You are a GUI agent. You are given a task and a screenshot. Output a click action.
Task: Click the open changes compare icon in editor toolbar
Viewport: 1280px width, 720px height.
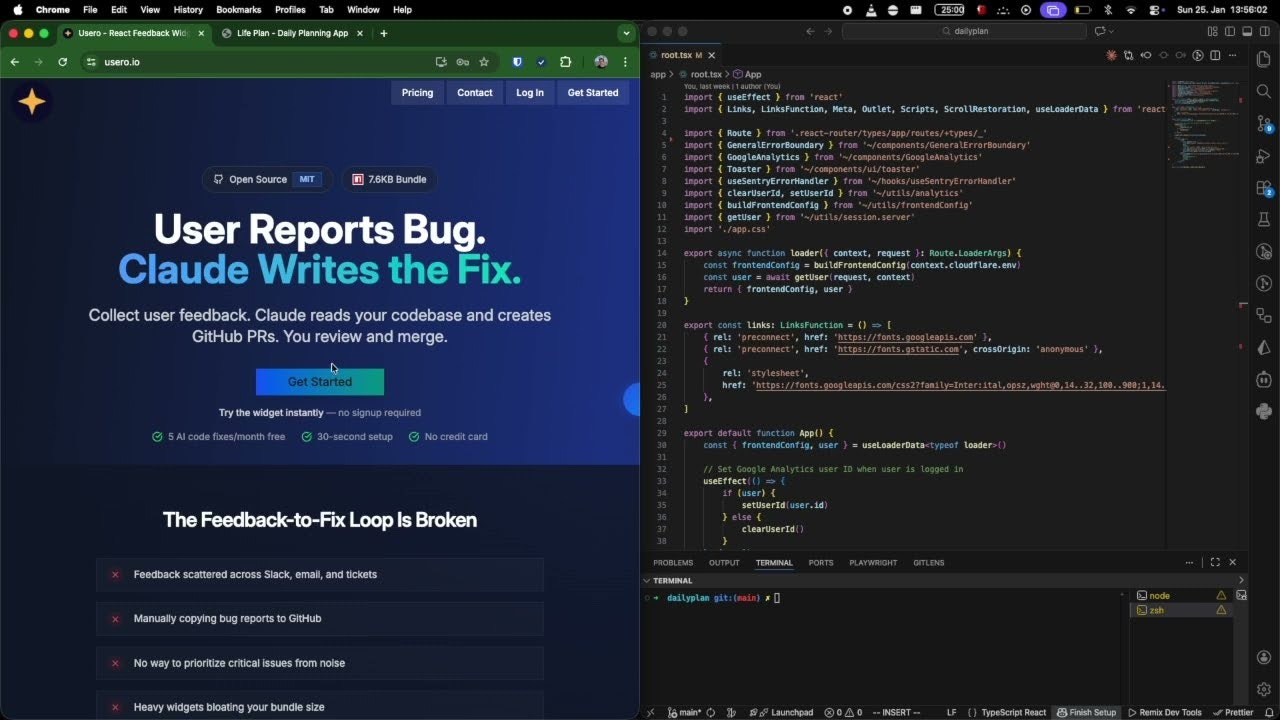[1129, 55]
